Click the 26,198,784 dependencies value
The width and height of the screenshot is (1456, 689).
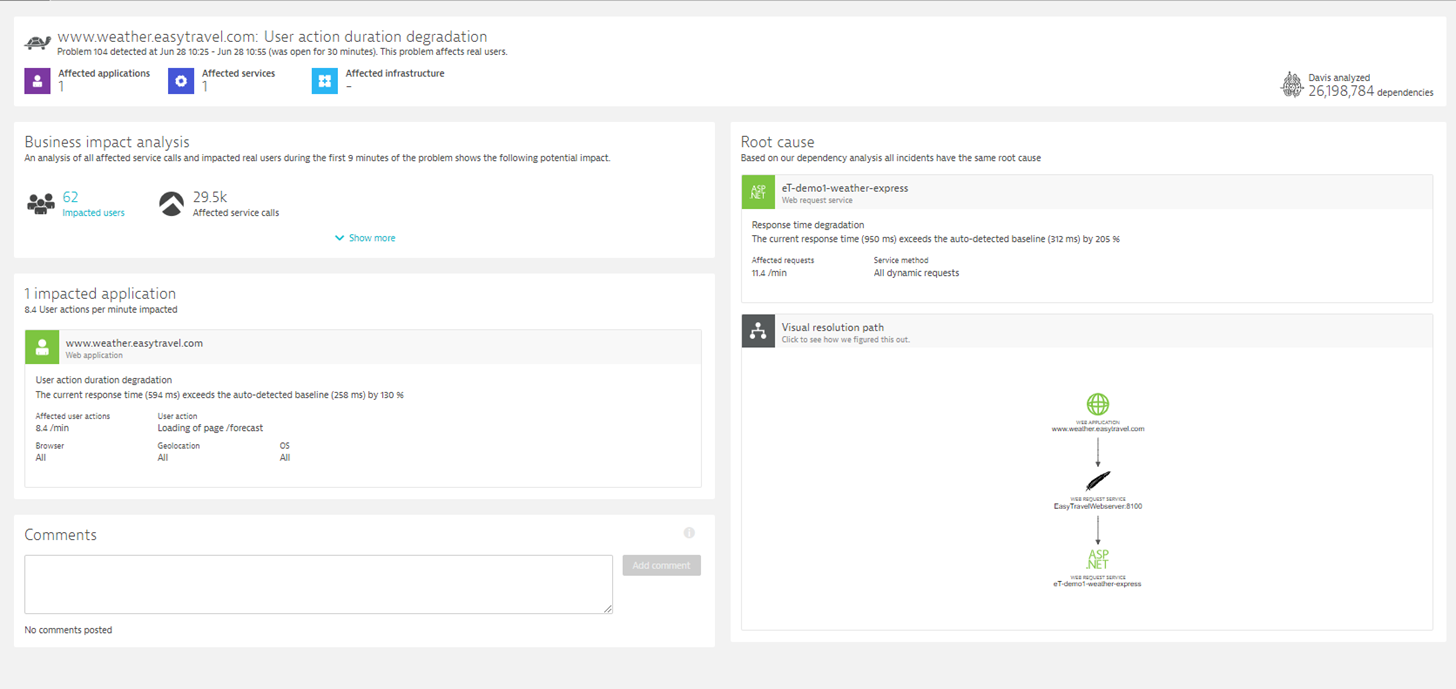pos(1341,91)
